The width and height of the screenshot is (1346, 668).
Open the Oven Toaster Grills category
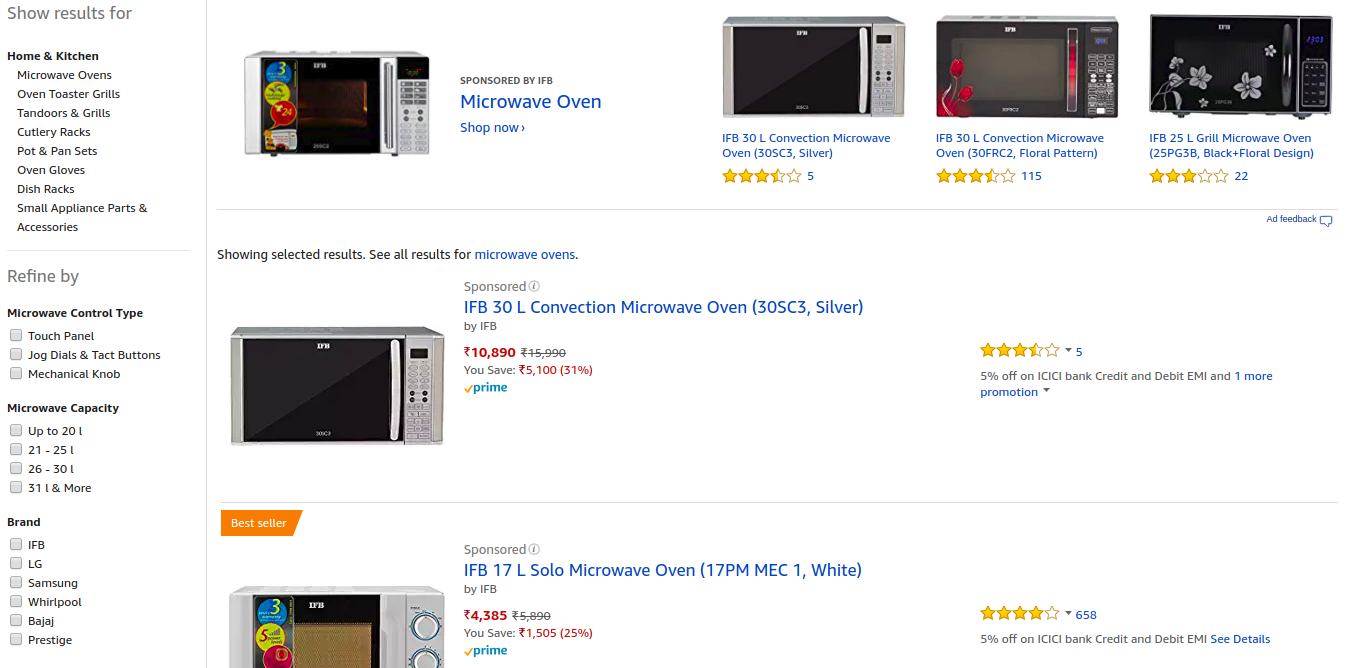coord(68,94)
